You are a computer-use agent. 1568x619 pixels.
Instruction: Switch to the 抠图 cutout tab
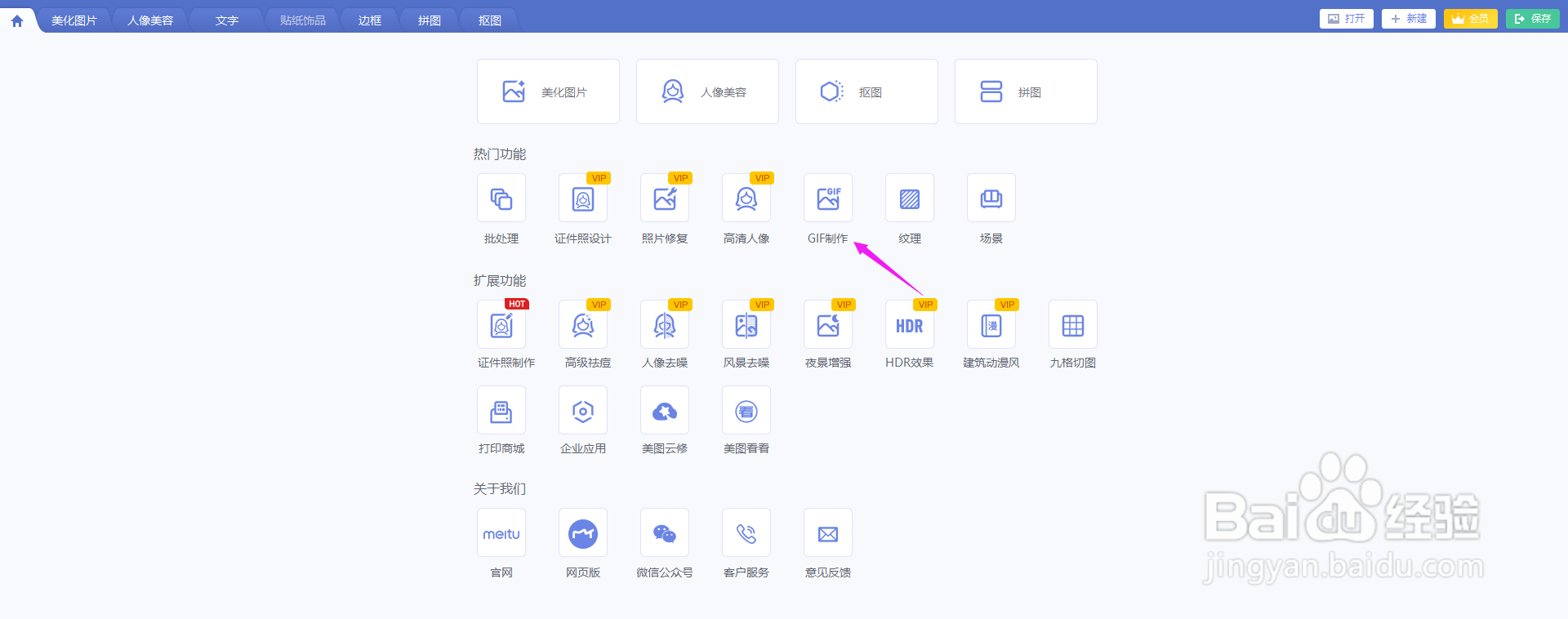[490, 20]
